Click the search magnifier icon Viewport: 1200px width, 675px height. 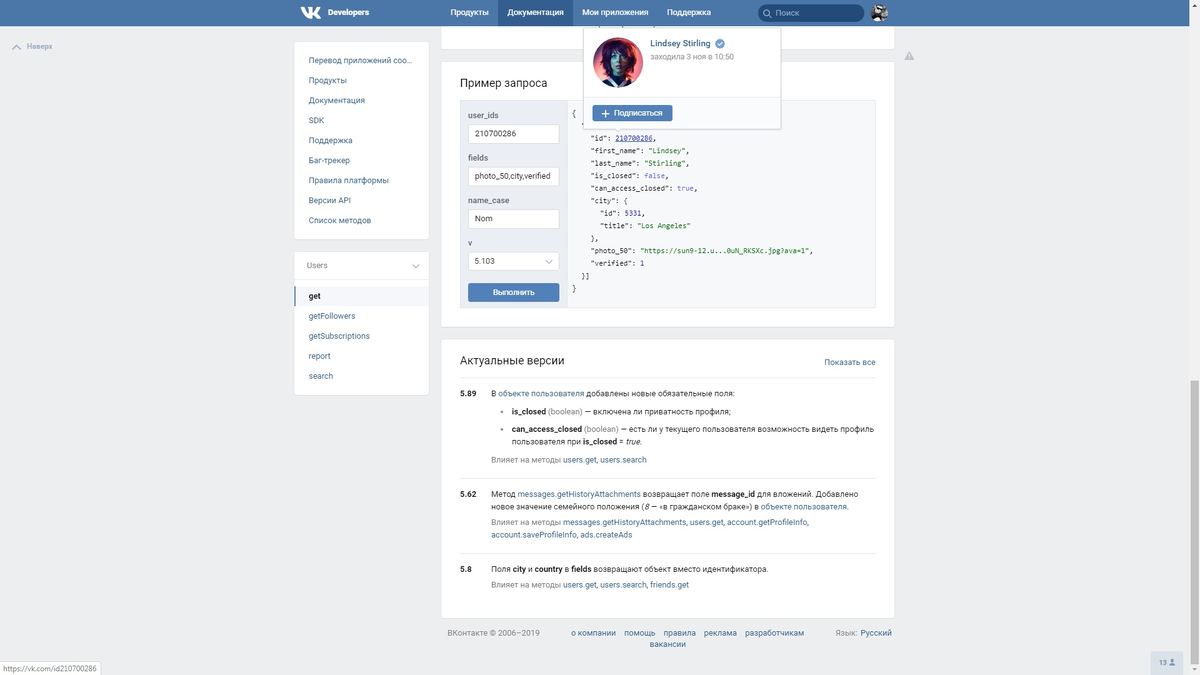point(767,13)
